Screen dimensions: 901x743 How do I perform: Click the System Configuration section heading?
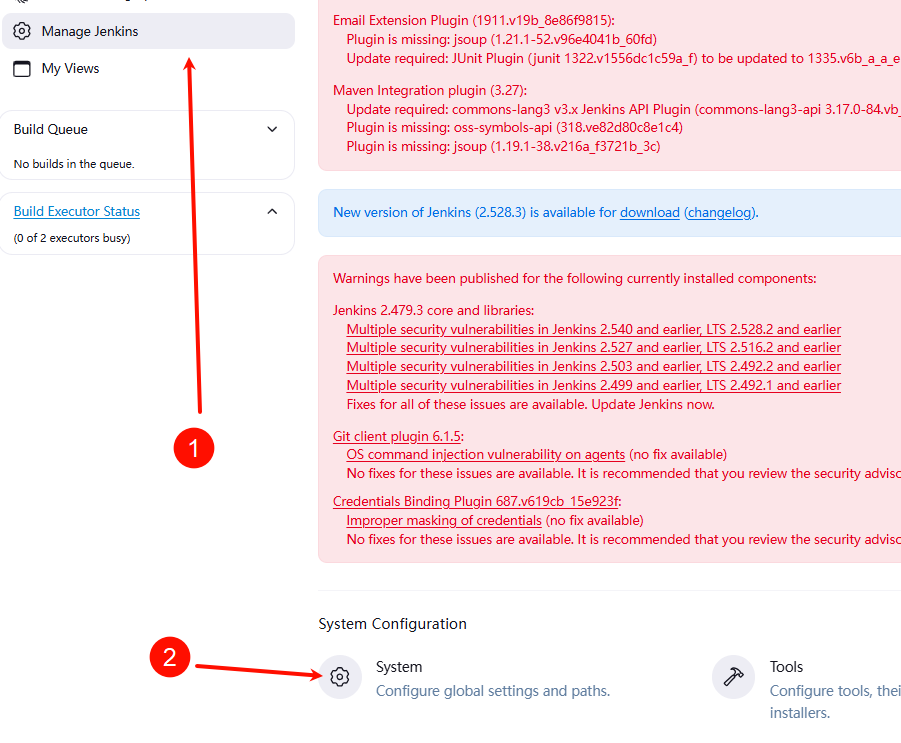(x=392, y=624)
